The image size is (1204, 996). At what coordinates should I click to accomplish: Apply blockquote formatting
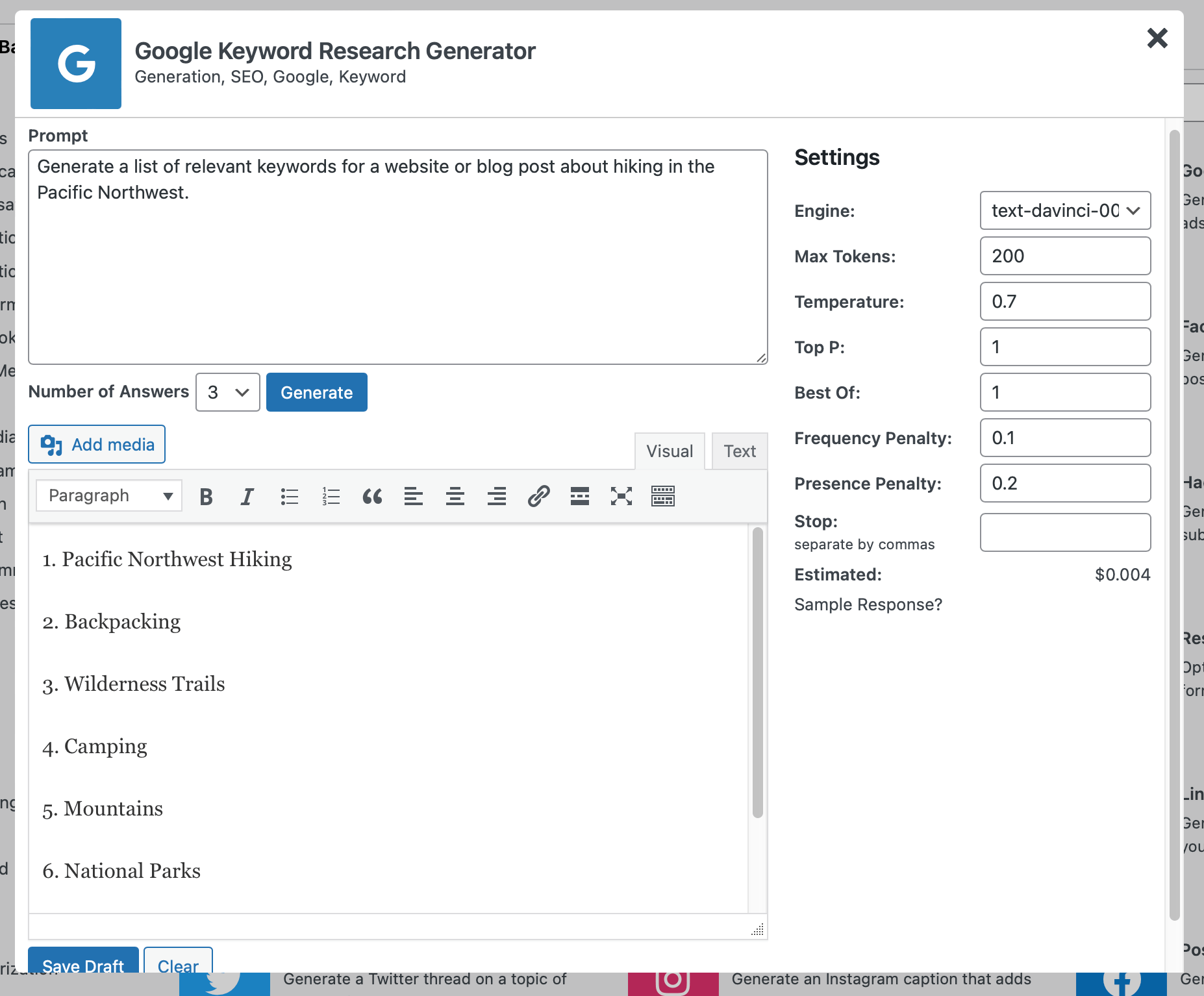pyautogui.click(x=372, y=497)
